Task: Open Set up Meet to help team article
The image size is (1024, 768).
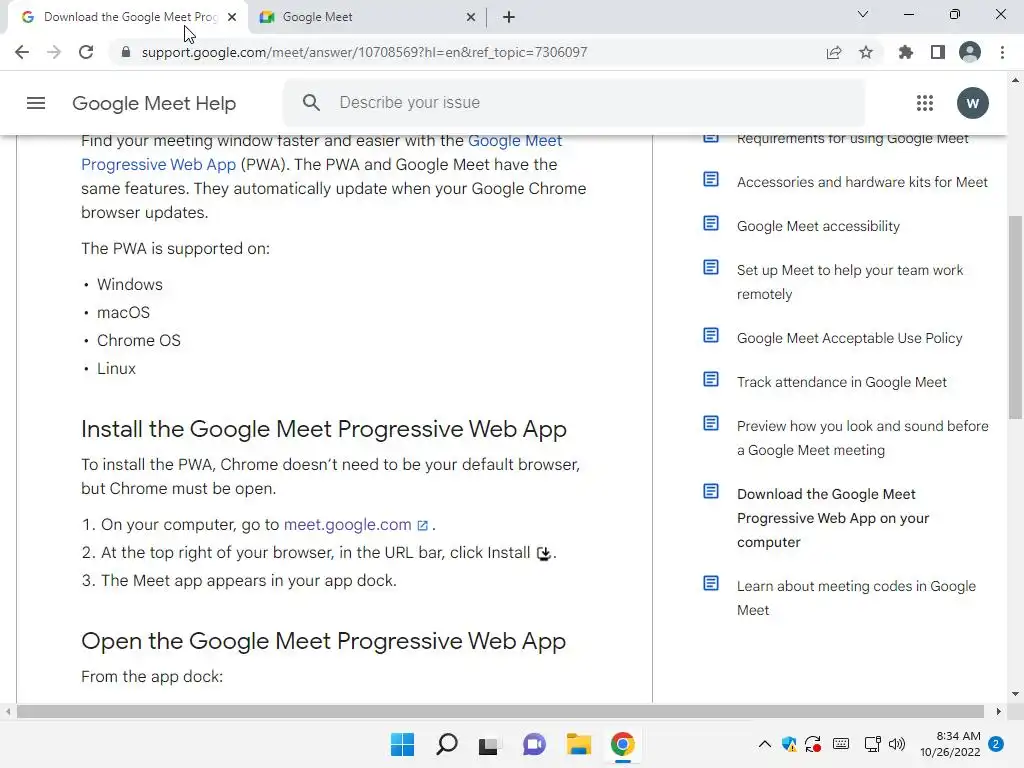Action: (850, 282)
